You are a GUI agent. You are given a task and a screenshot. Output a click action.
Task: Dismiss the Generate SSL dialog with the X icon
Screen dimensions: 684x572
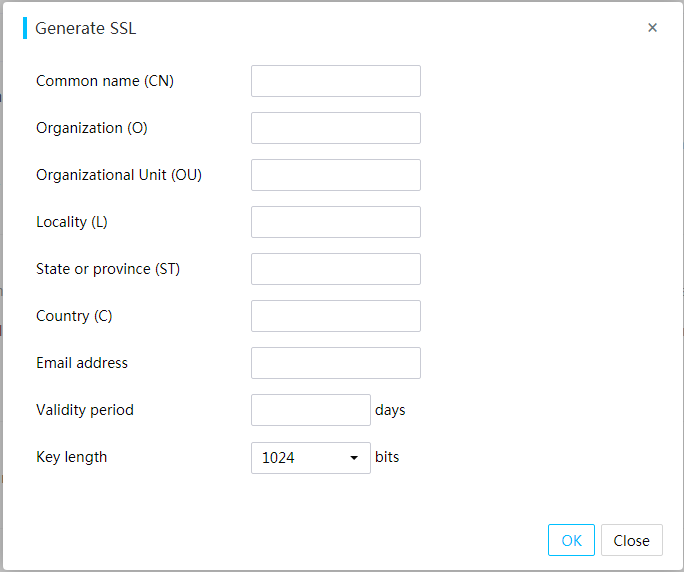pyautogui.click(x=652, y=27)
